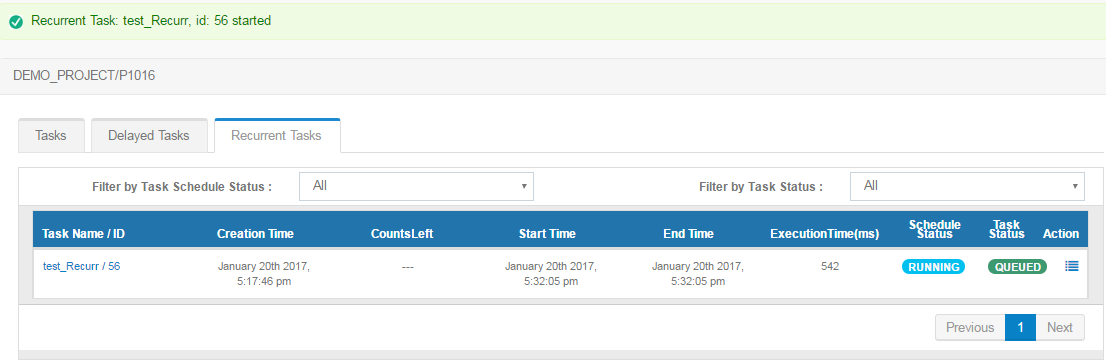This screenshot has height=362, width=1106.
Task: Switch to the Delayed Tasks tab
Action: click(149, 135)
